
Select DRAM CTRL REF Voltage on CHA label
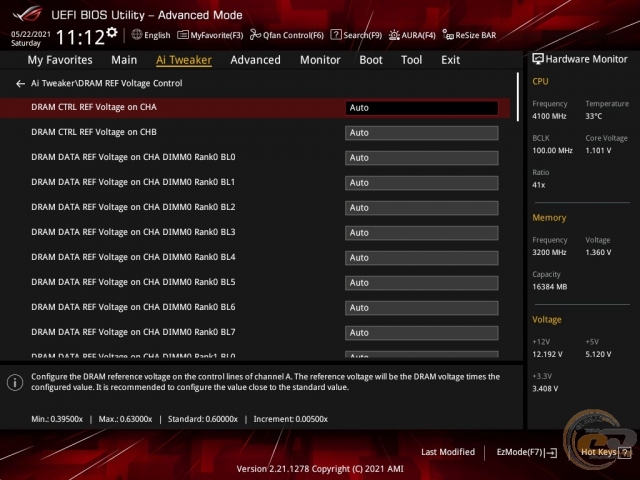coord(94,107)
